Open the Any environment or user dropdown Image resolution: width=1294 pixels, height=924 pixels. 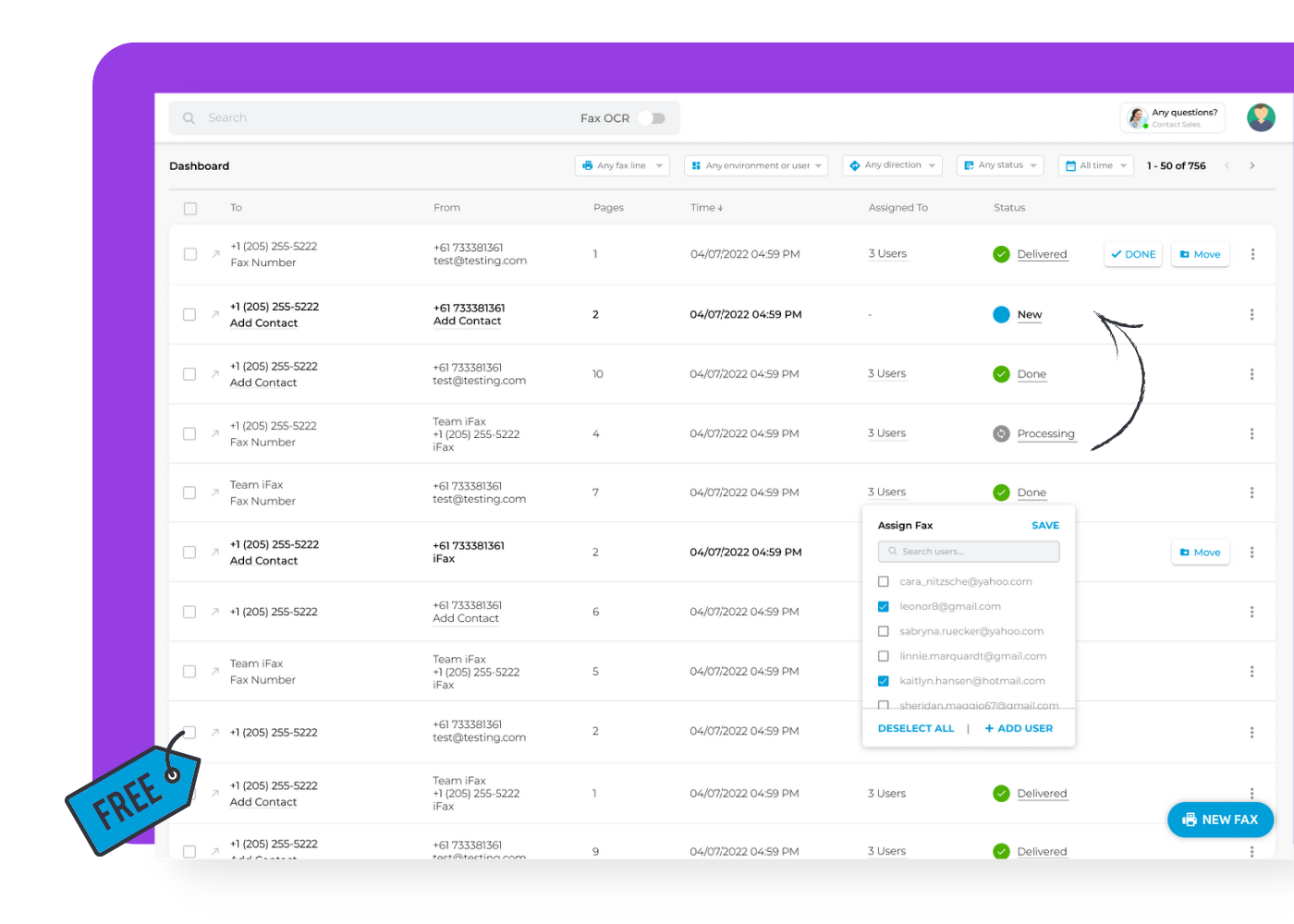(756, 165)
